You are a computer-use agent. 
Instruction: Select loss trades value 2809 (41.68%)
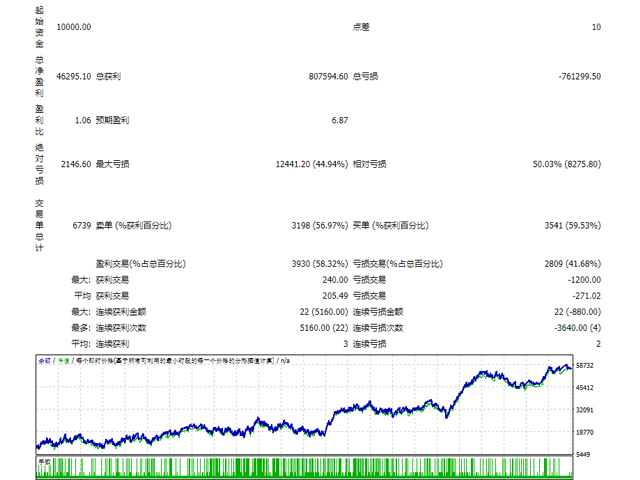[x=573, y=264]
